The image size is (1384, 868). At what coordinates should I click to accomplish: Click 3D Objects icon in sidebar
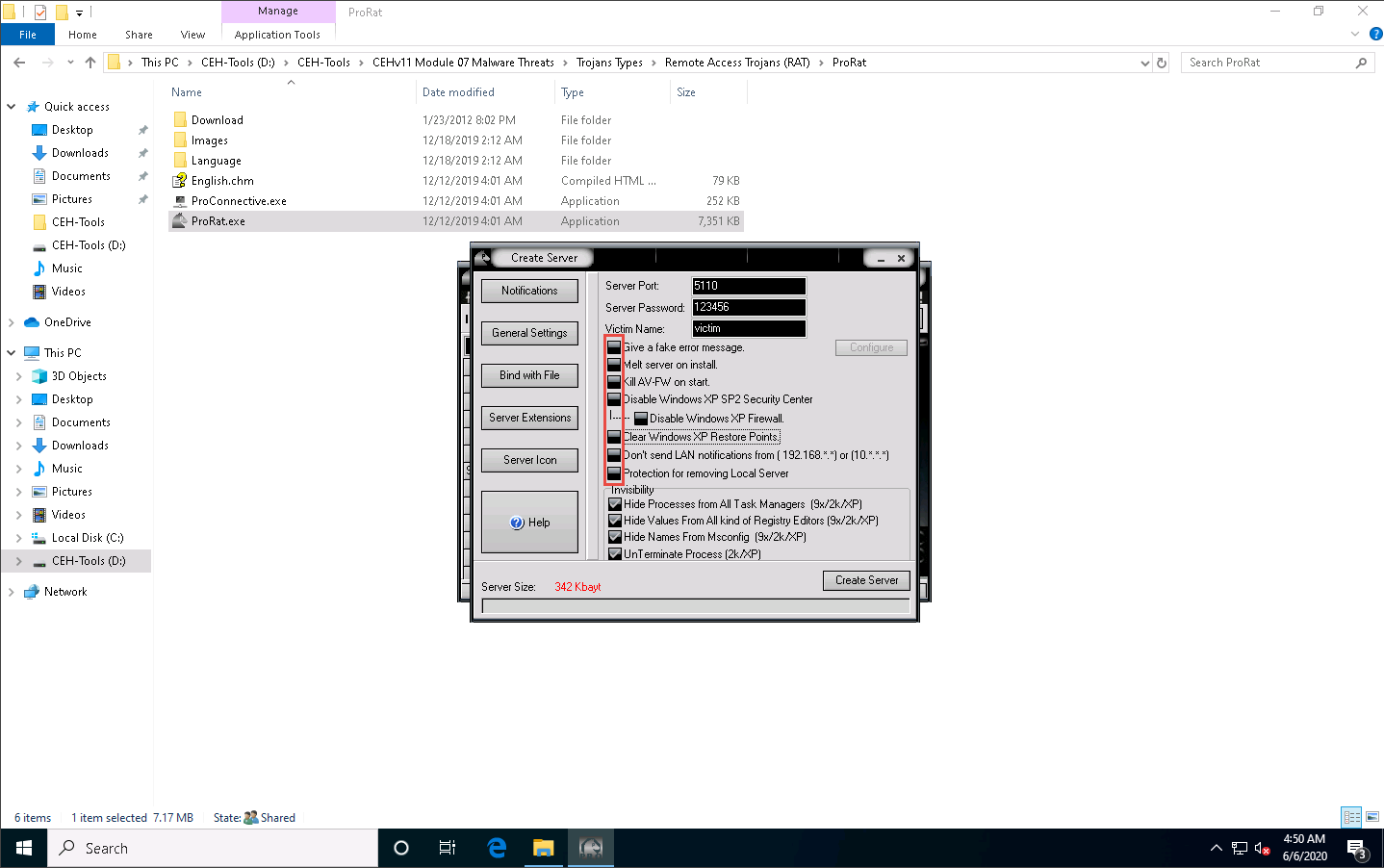[x=39, y=376]
